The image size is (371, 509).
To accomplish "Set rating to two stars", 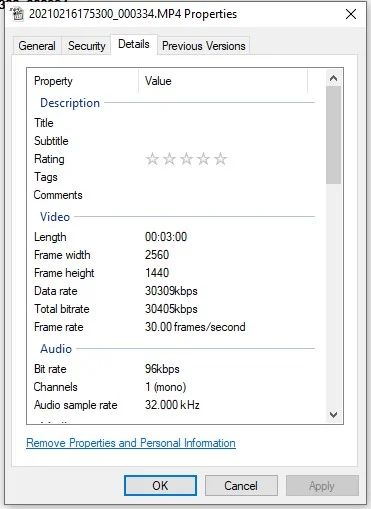I will pos(169,159).
